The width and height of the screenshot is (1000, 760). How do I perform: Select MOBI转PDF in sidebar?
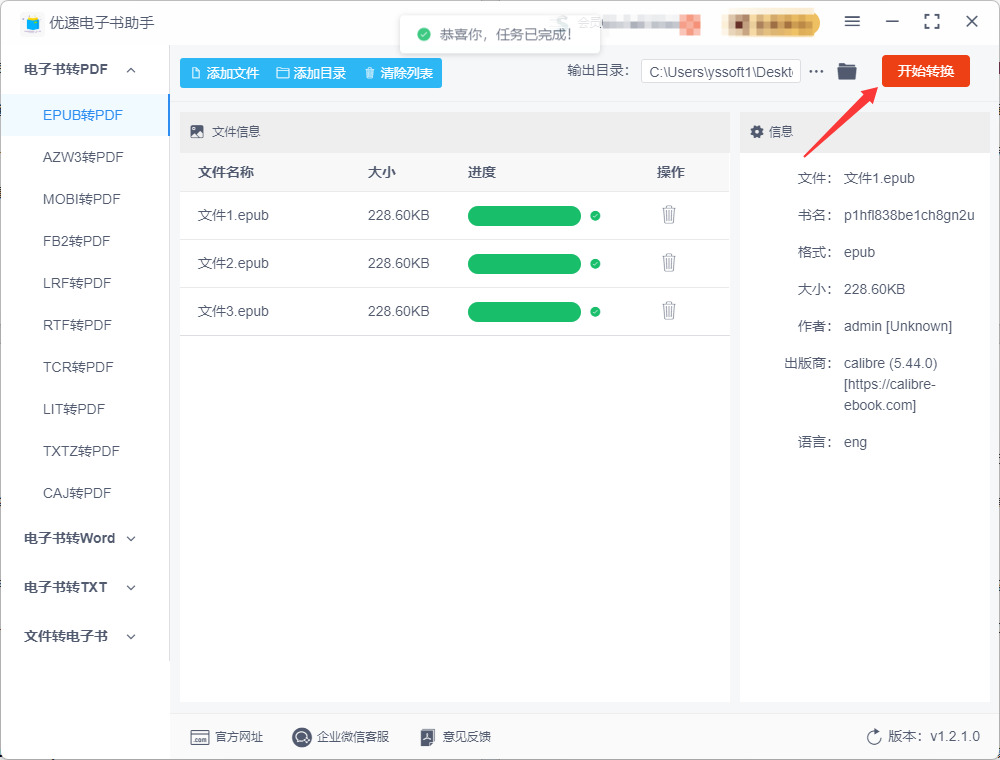tap(82, 200)
